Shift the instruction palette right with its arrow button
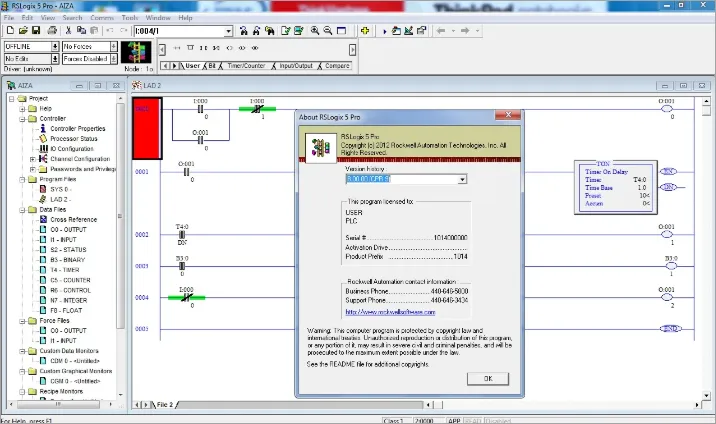Image resolution: width=716 pixels, height=424 pixels. click(352, 49)
